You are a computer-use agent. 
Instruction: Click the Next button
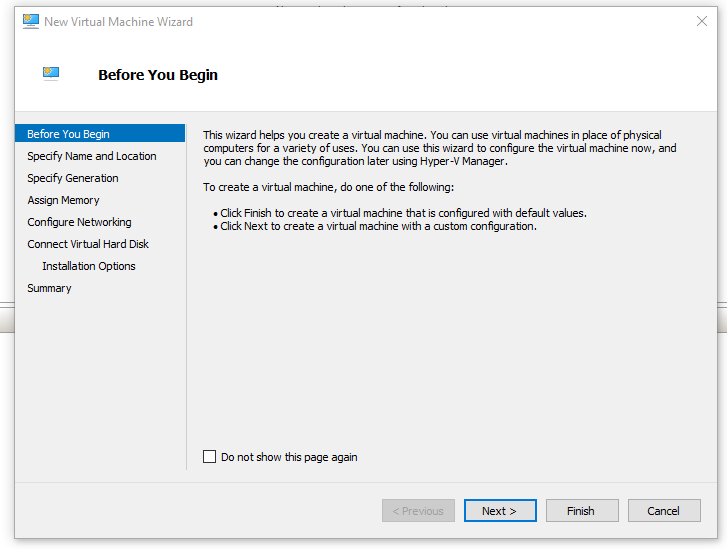(500, 511)
